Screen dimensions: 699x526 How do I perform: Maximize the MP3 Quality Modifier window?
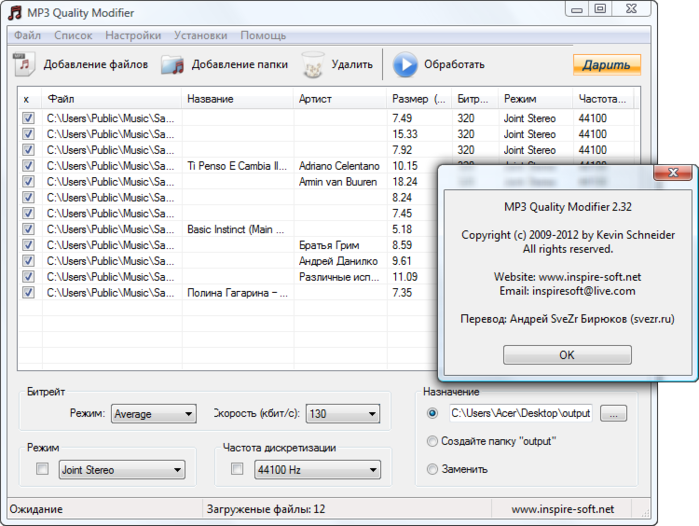point(600,9)
